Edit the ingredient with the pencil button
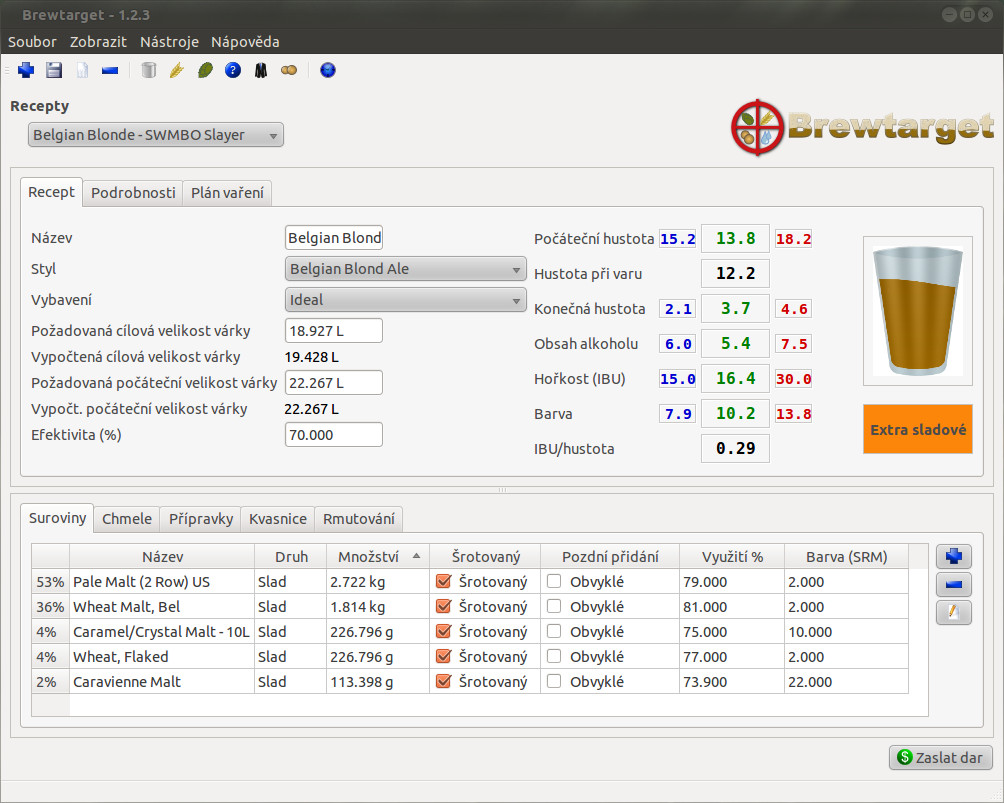This screenshot has height=803, width=1004. point(954,613)
